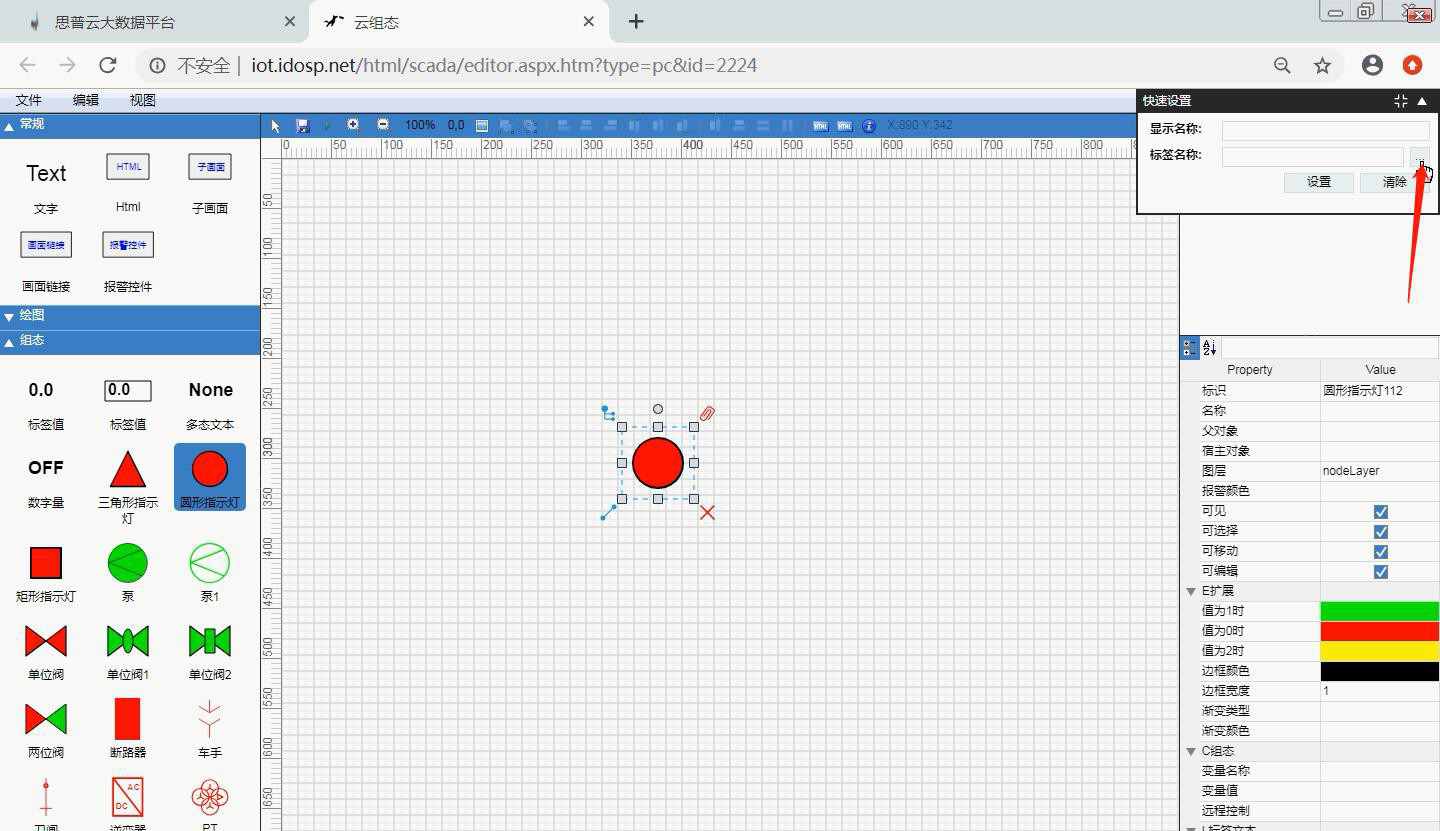1440x831 pixels.
Task: Select the 三角形指示灯 triangle indicator component
Action: [128, 478]
